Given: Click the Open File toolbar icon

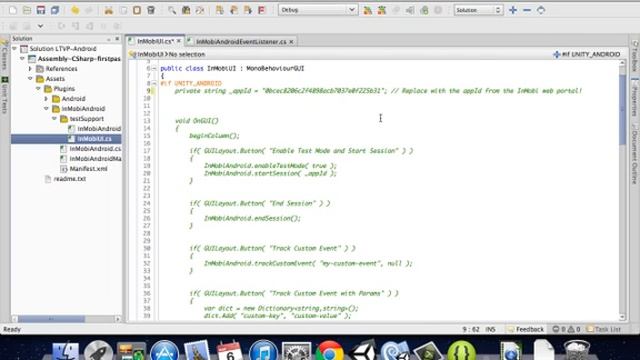Looking at the screenshot, I should coord(27,10).
